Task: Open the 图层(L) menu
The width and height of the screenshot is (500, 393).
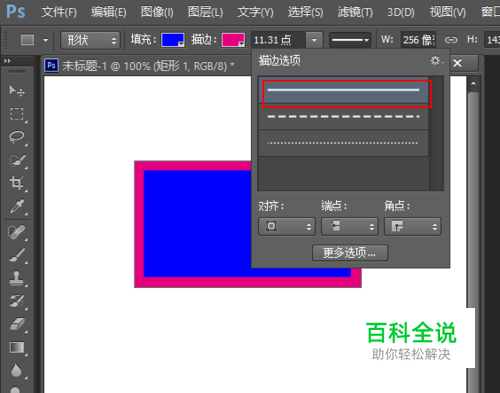Action: (205, 12)
